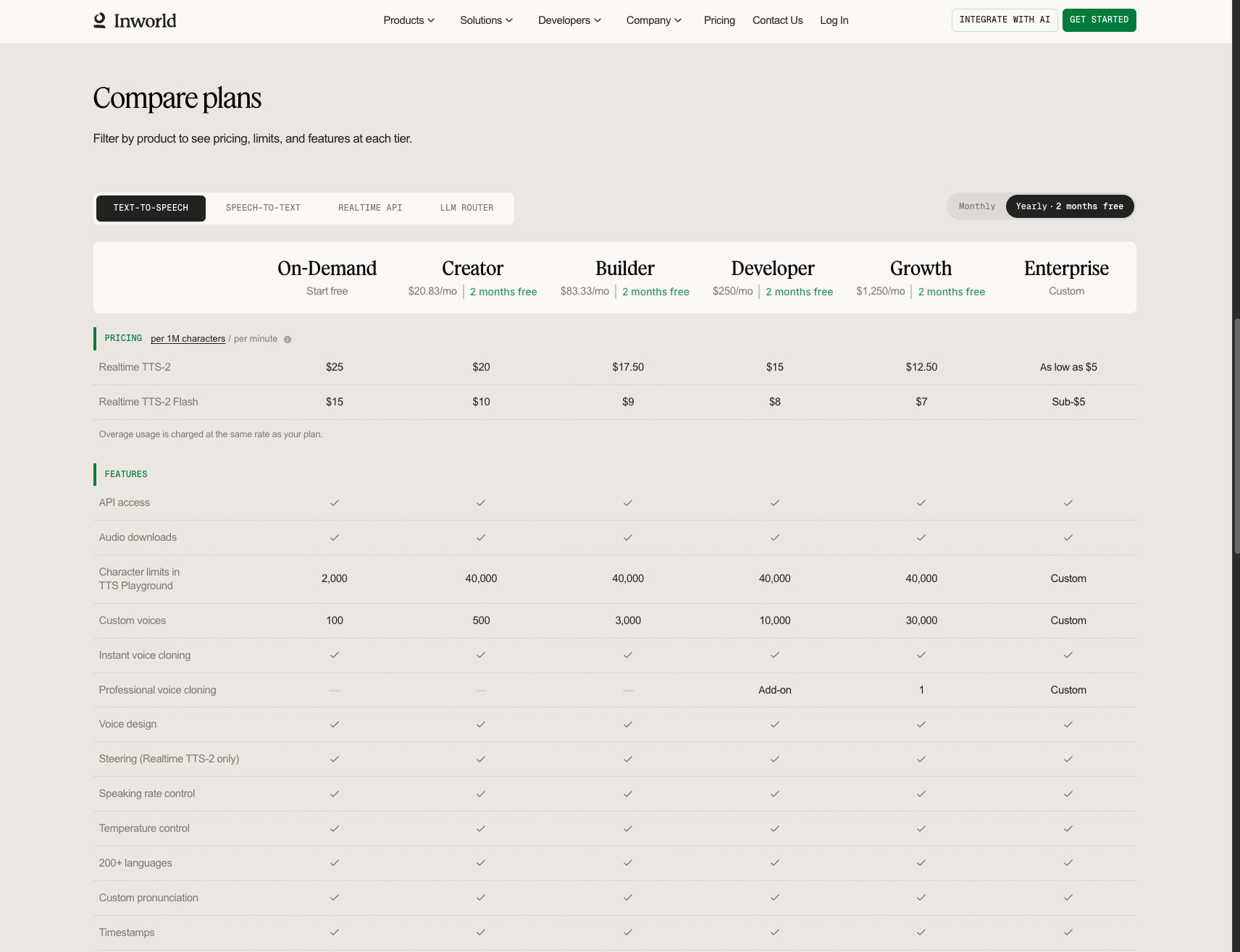Click the Realtime TTS-2 Flash row label

tap(148, 402)
